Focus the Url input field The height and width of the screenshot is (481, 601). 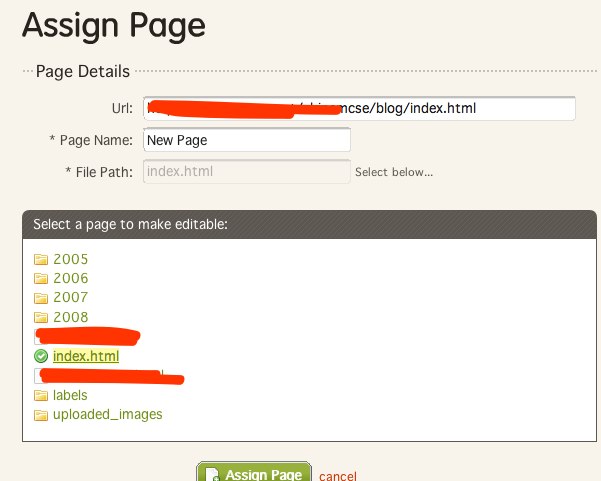click(x=360, y=108)
